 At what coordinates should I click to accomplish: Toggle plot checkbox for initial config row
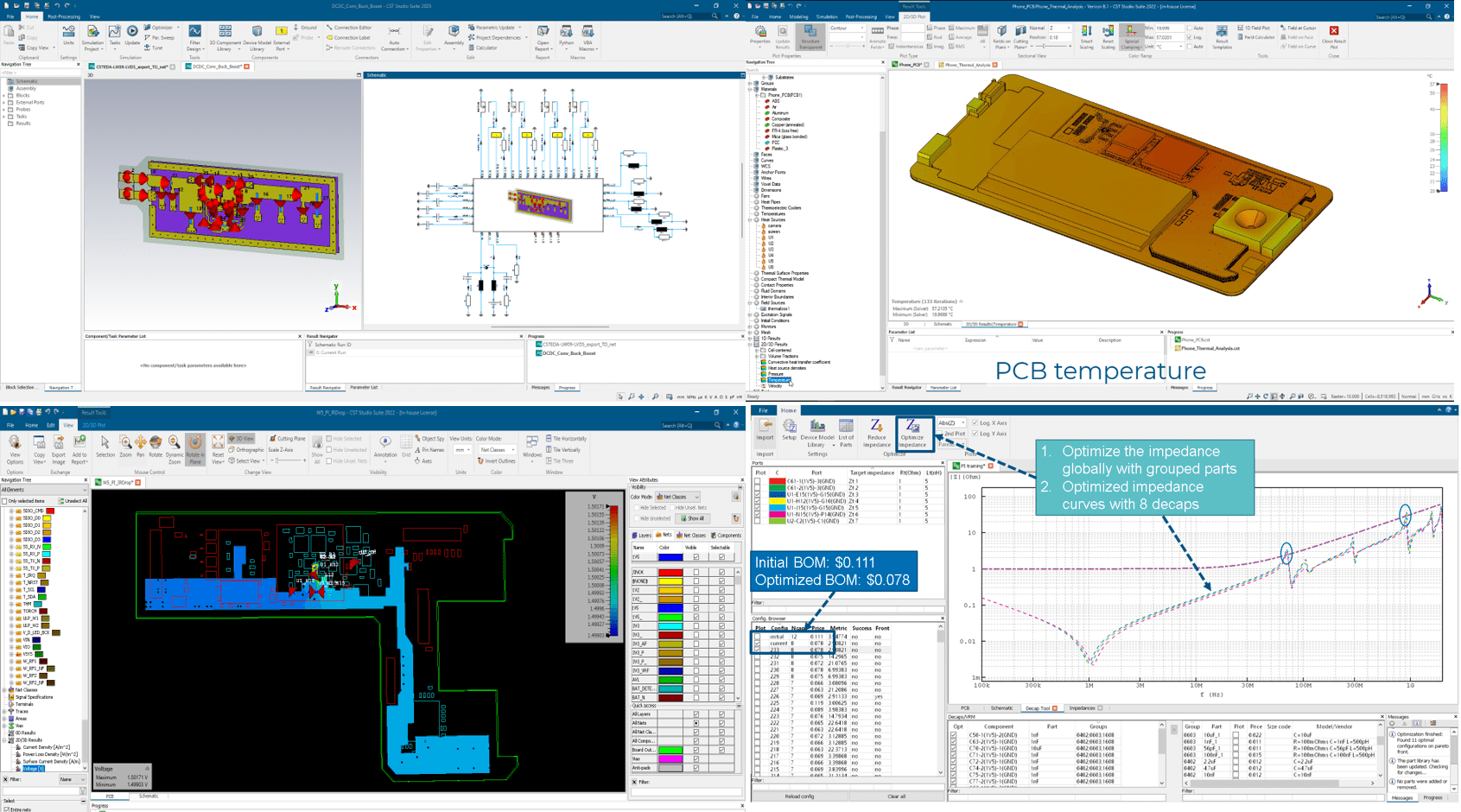pyautogui.click(x=758, y=637)
